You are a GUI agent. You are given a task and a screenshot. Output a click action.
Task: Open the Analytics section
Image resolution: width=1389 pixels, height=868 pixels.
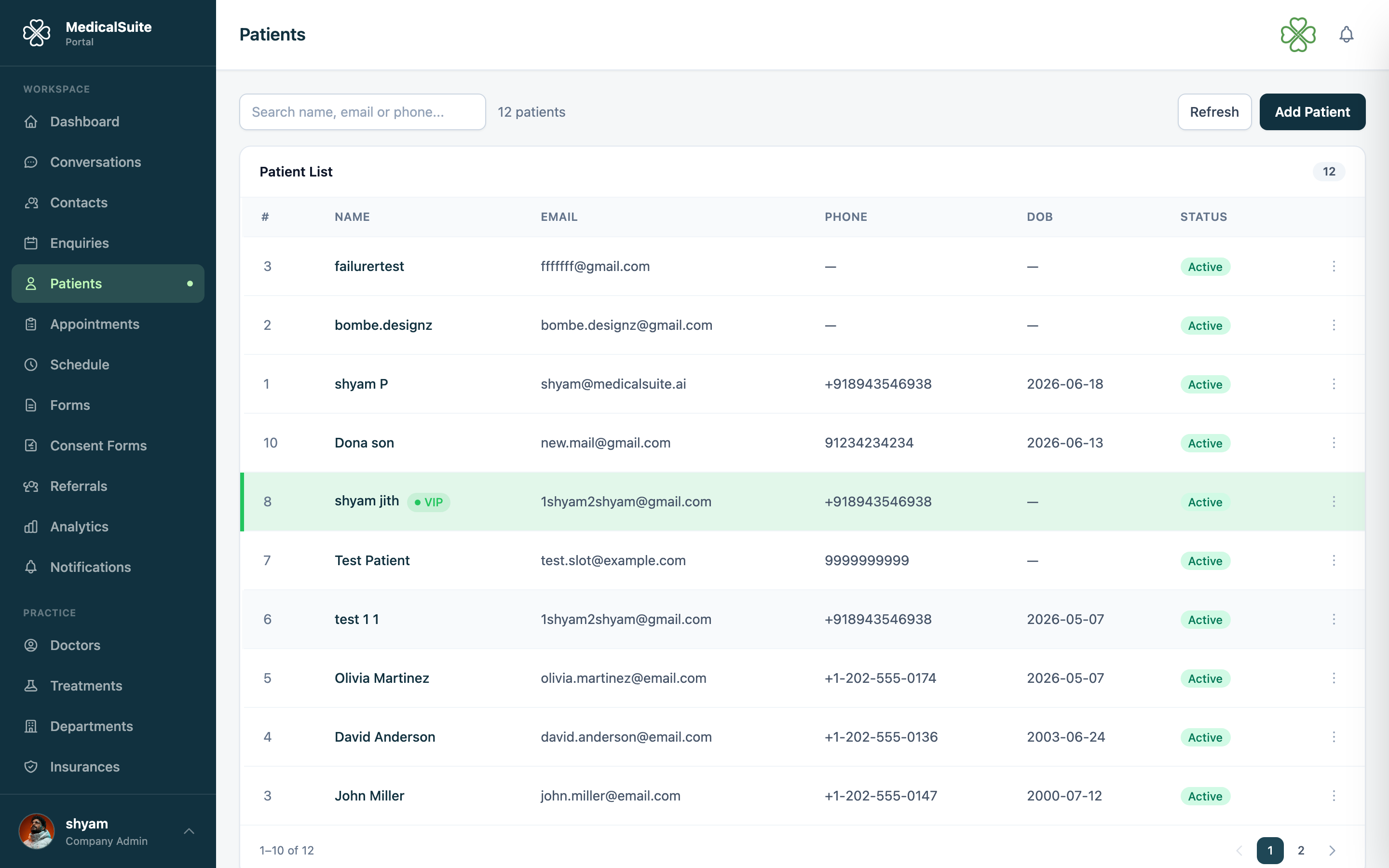108,527
